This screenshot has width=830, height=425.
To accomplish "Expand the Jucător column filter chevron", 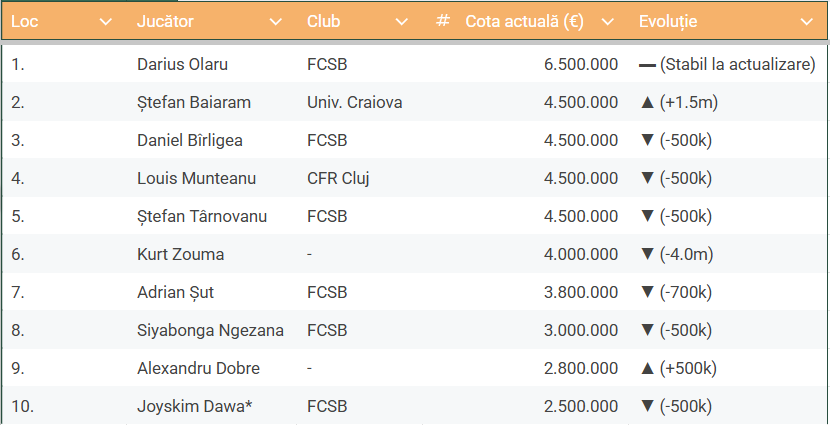I will click(274, 21).
